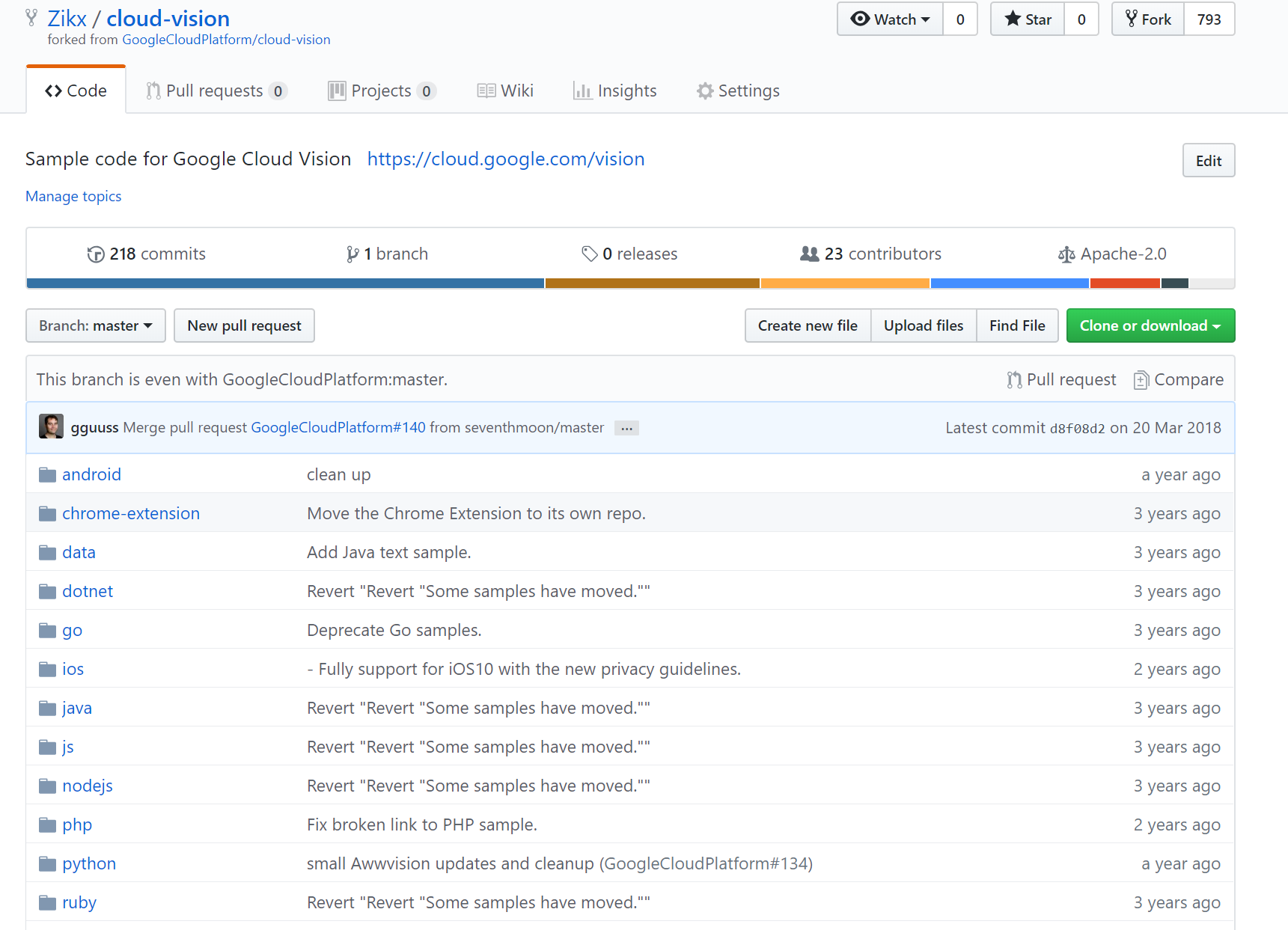
Task: Open the cloud.google.com/vision link
Action: point(506,159)
